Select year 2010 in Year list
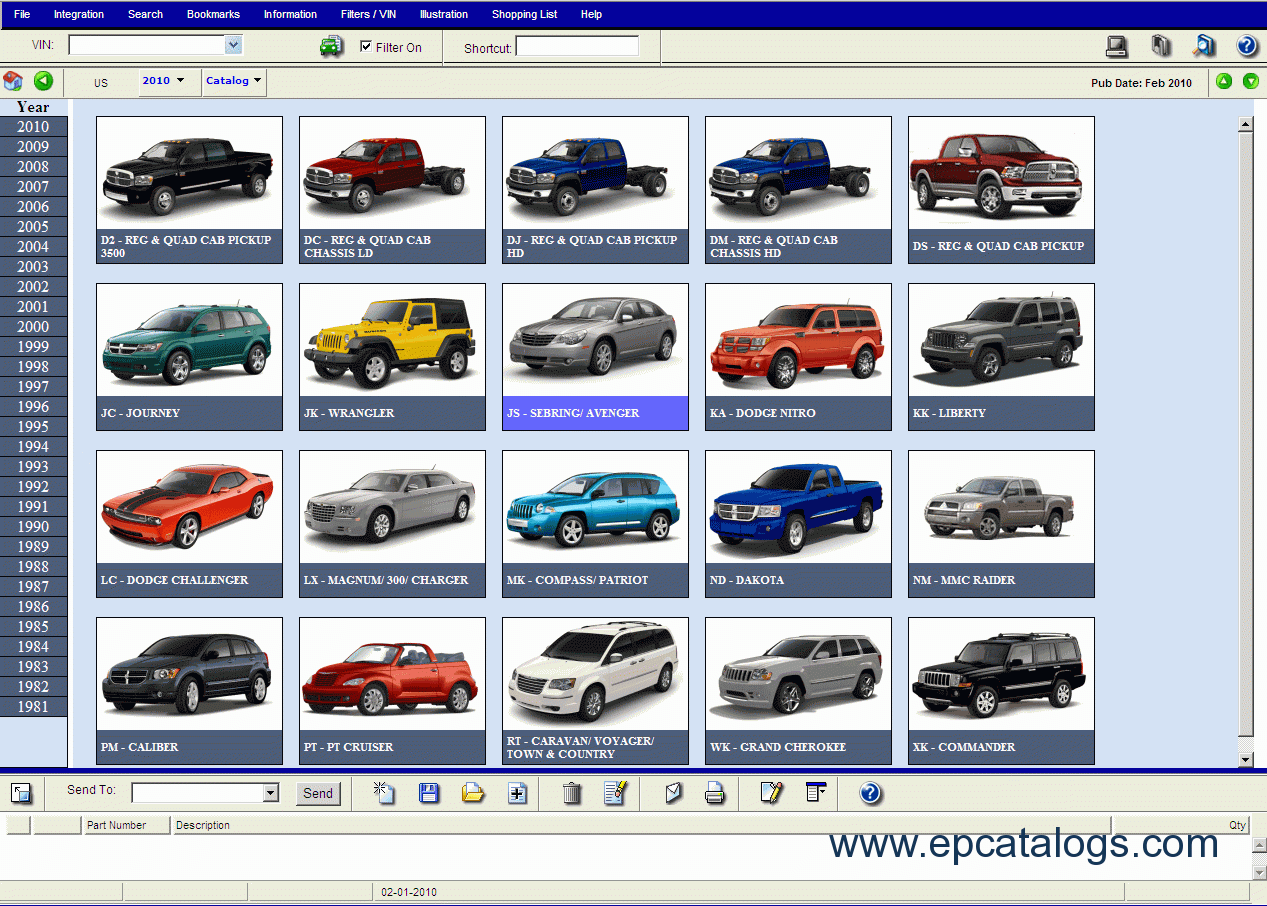This screenshot has width=1267, height=906. (x=33, y=126)
